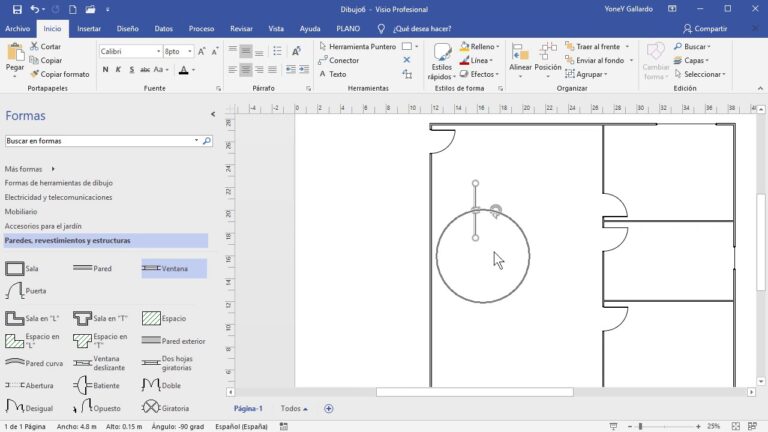Pick the Pared curva shape
The image size is (768, 432).
[x=34, y=363]
